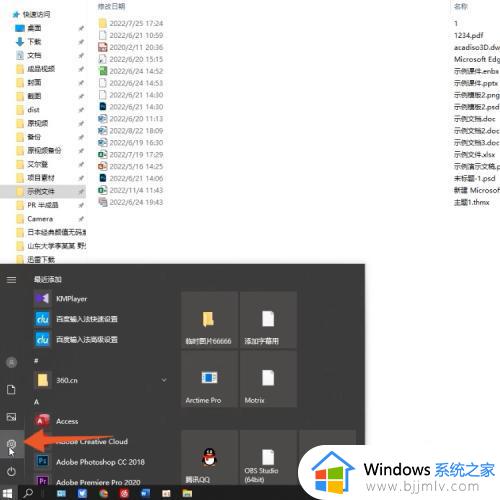Viewport: 500px width, 500px height.
Task: Open the 迅雷下载 folder in navigation pane
Action: 41,260
